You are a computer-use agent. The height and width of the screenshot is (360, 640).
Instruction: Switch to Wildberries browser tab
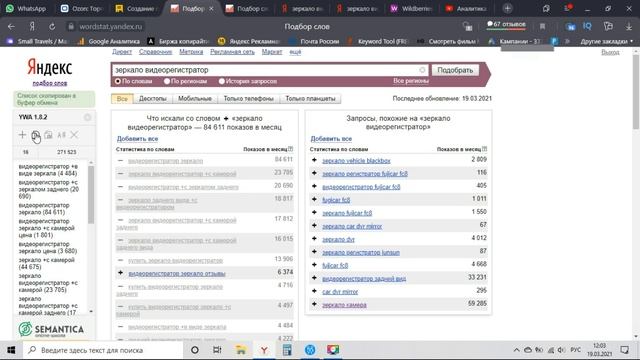pyautogui.click(x=412, y=9)
